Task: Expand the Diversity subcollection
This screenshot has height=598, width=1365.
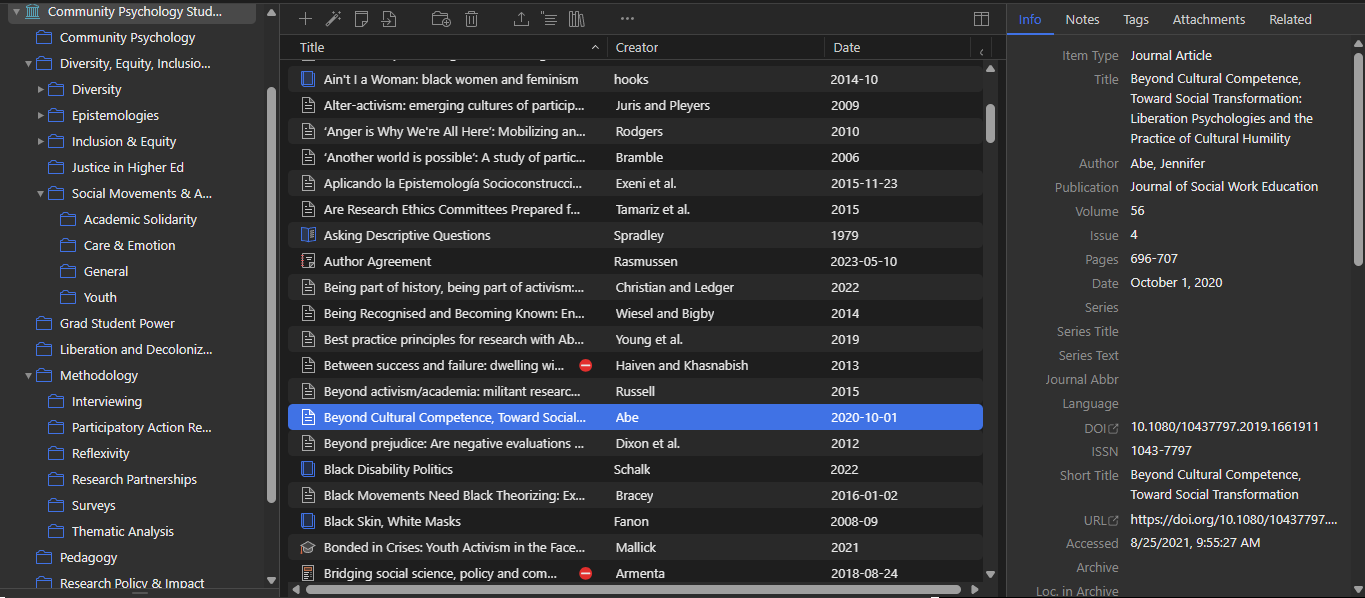Action: 41,89
